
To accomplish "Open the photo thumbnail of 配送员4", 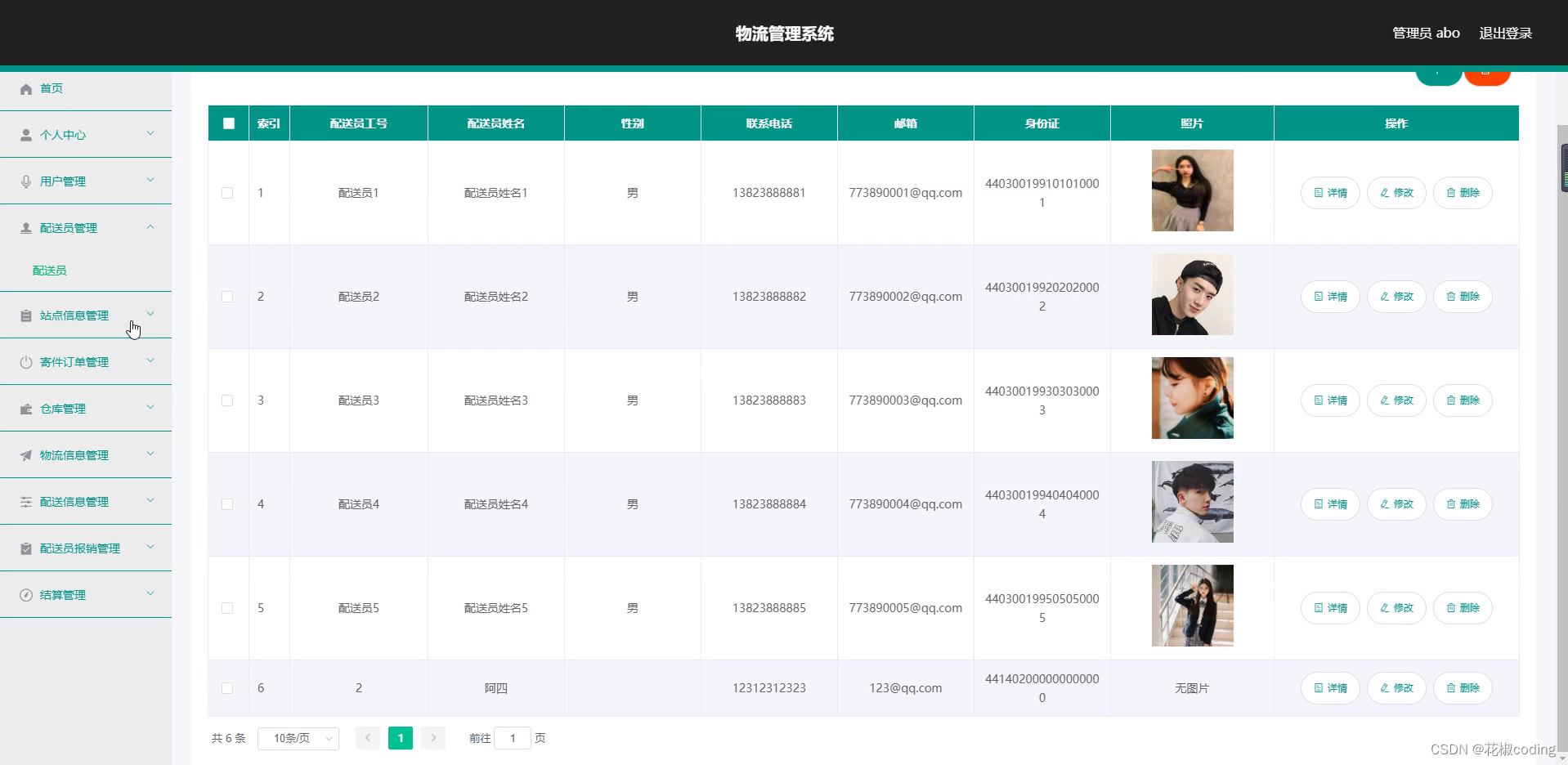I will pyautogui.click(x=1192, y=502).
